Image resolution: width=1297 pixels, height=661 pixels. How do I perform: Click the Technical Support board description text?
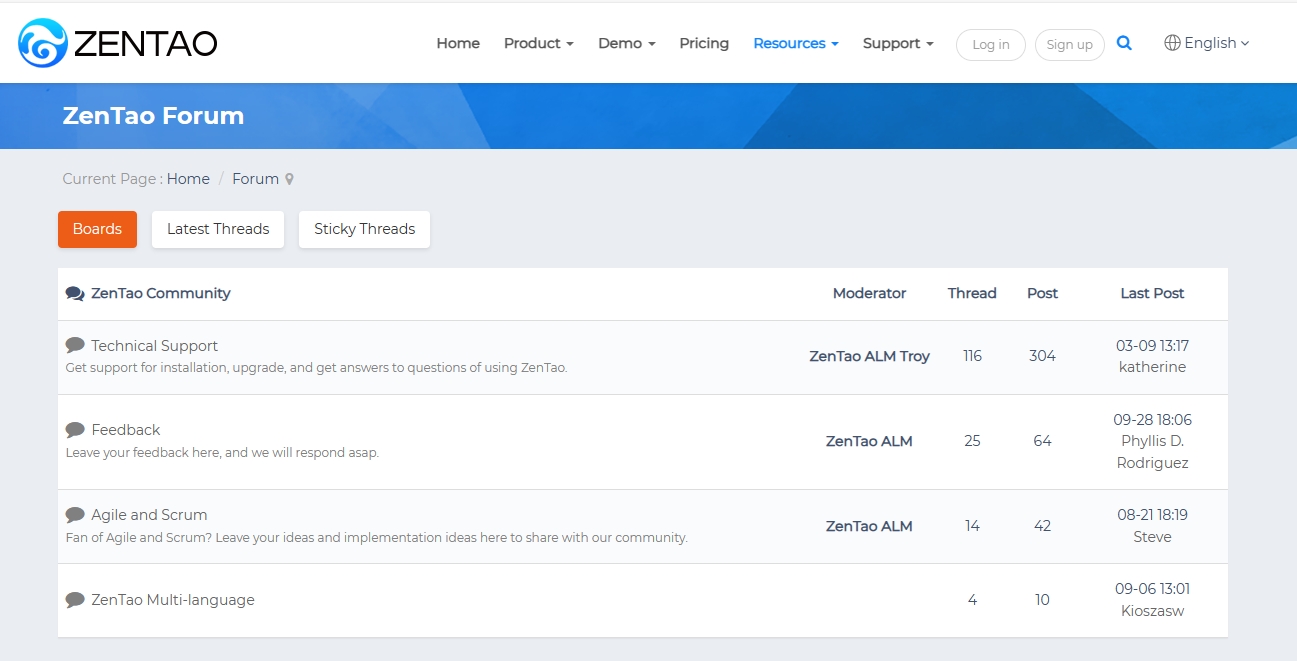click(x=316, y=368)
